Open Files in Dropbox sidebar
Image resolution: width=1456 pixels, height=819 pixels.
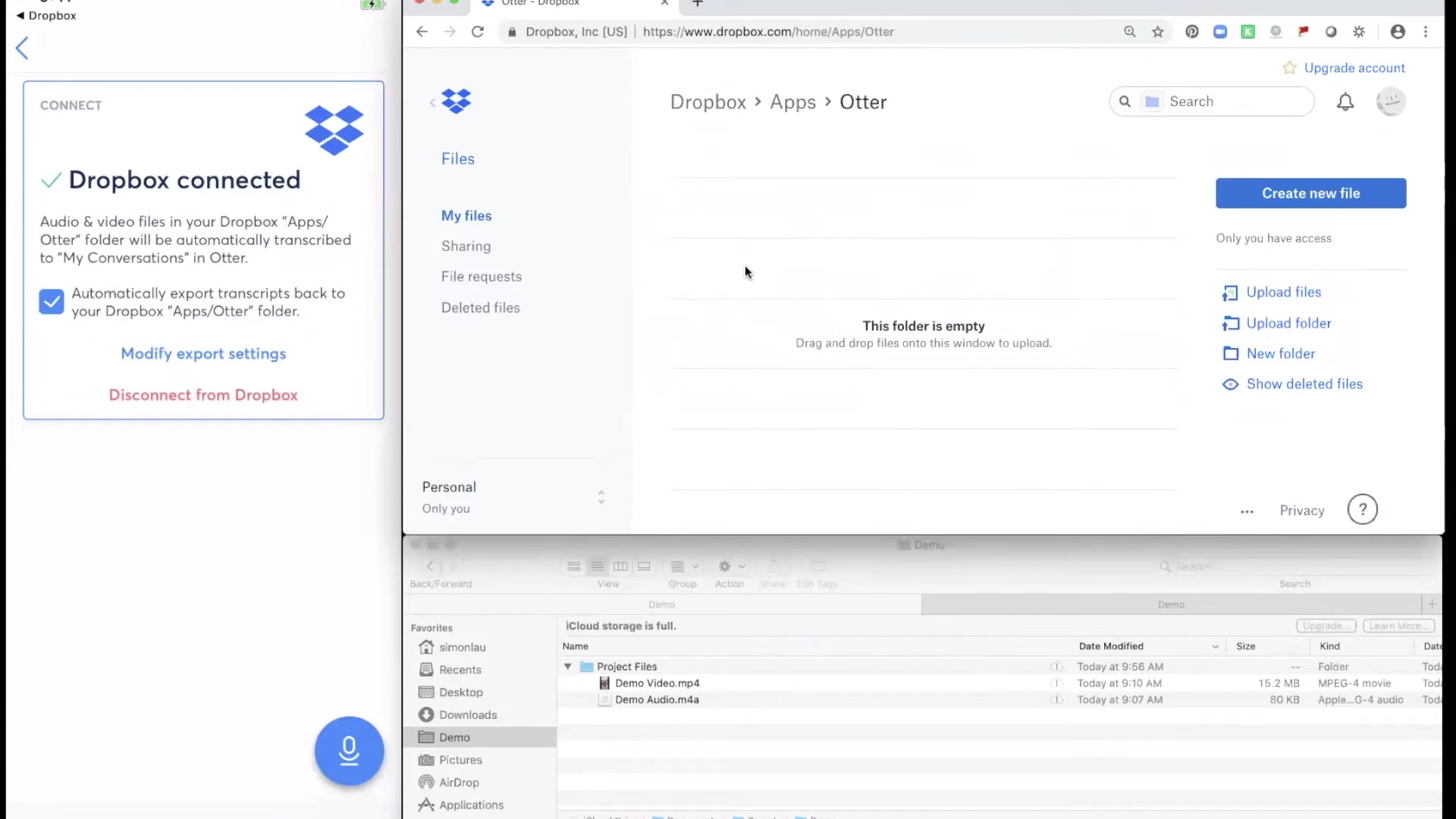458,159
